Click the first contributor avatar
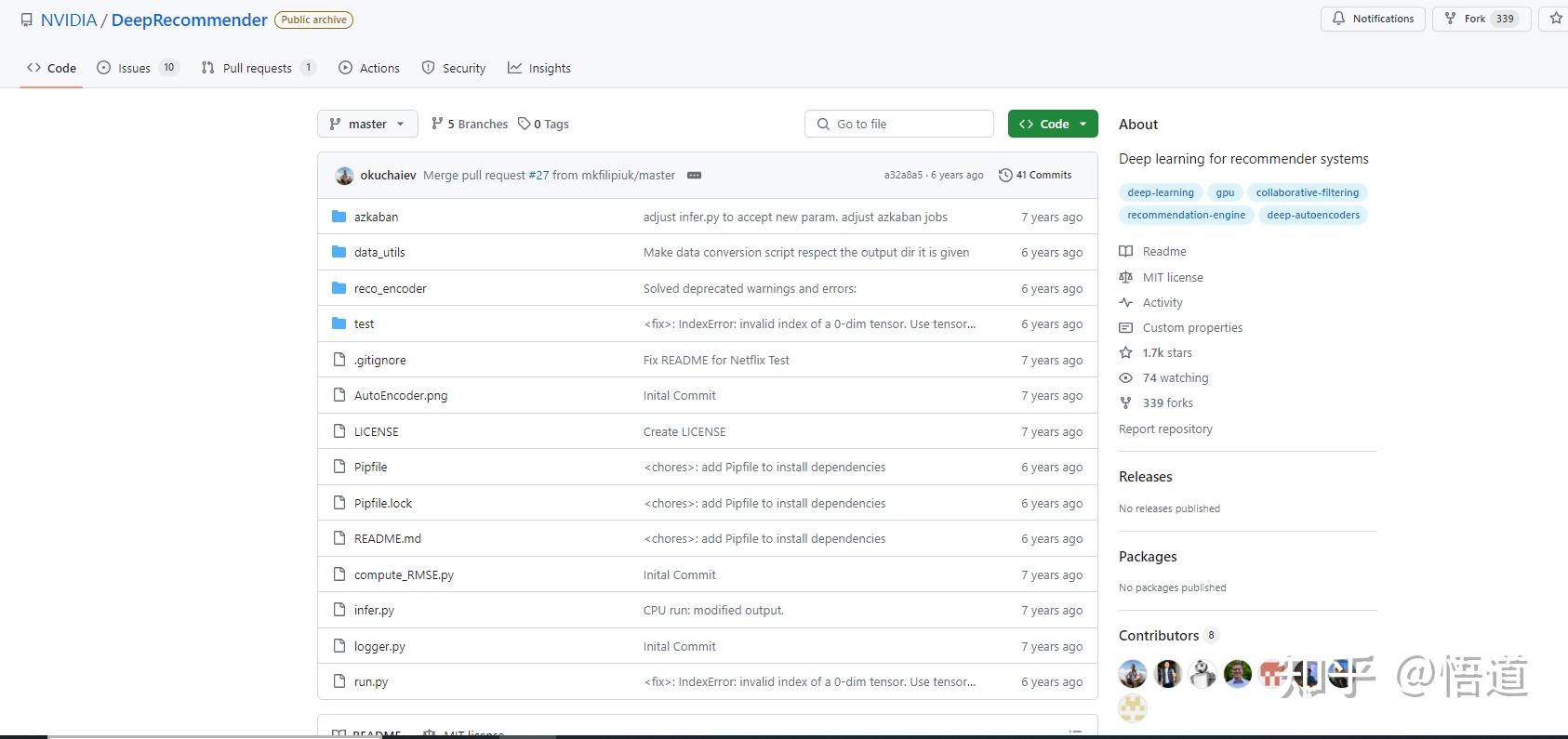 pos(1133,673)
